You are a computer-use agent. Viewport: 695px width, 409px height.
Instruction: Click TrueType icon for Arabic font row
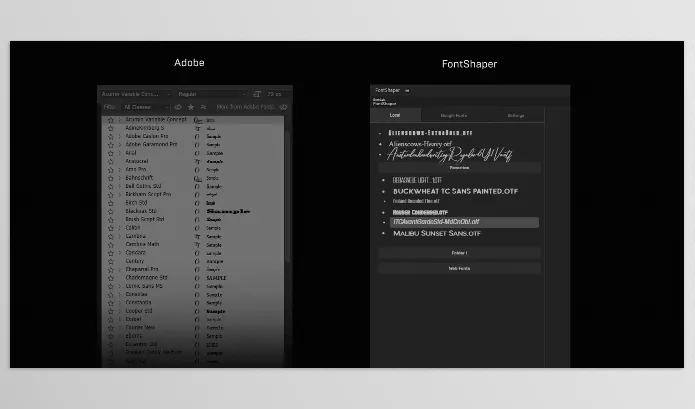pos(197,161)
